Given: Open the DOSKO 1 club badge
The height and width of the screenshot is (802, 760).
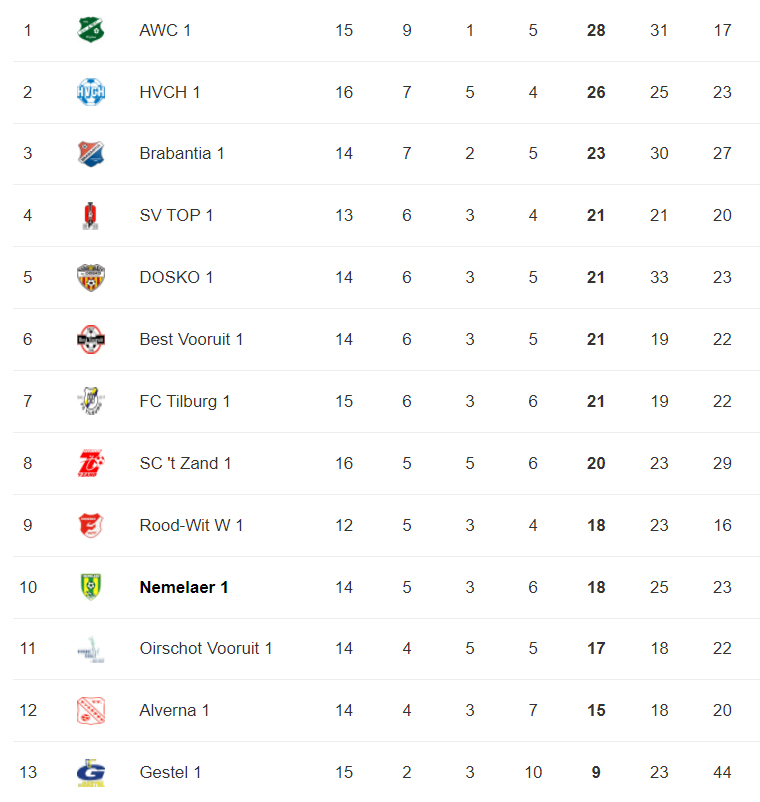Looking at the screenshot, I should click(91, 277).
